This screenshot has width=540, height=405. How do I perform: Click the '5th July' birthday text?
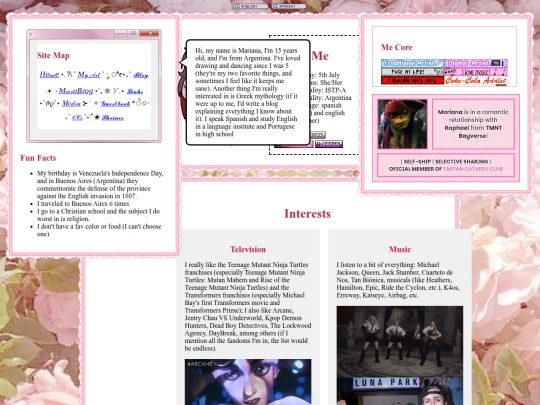pos(329,75)
